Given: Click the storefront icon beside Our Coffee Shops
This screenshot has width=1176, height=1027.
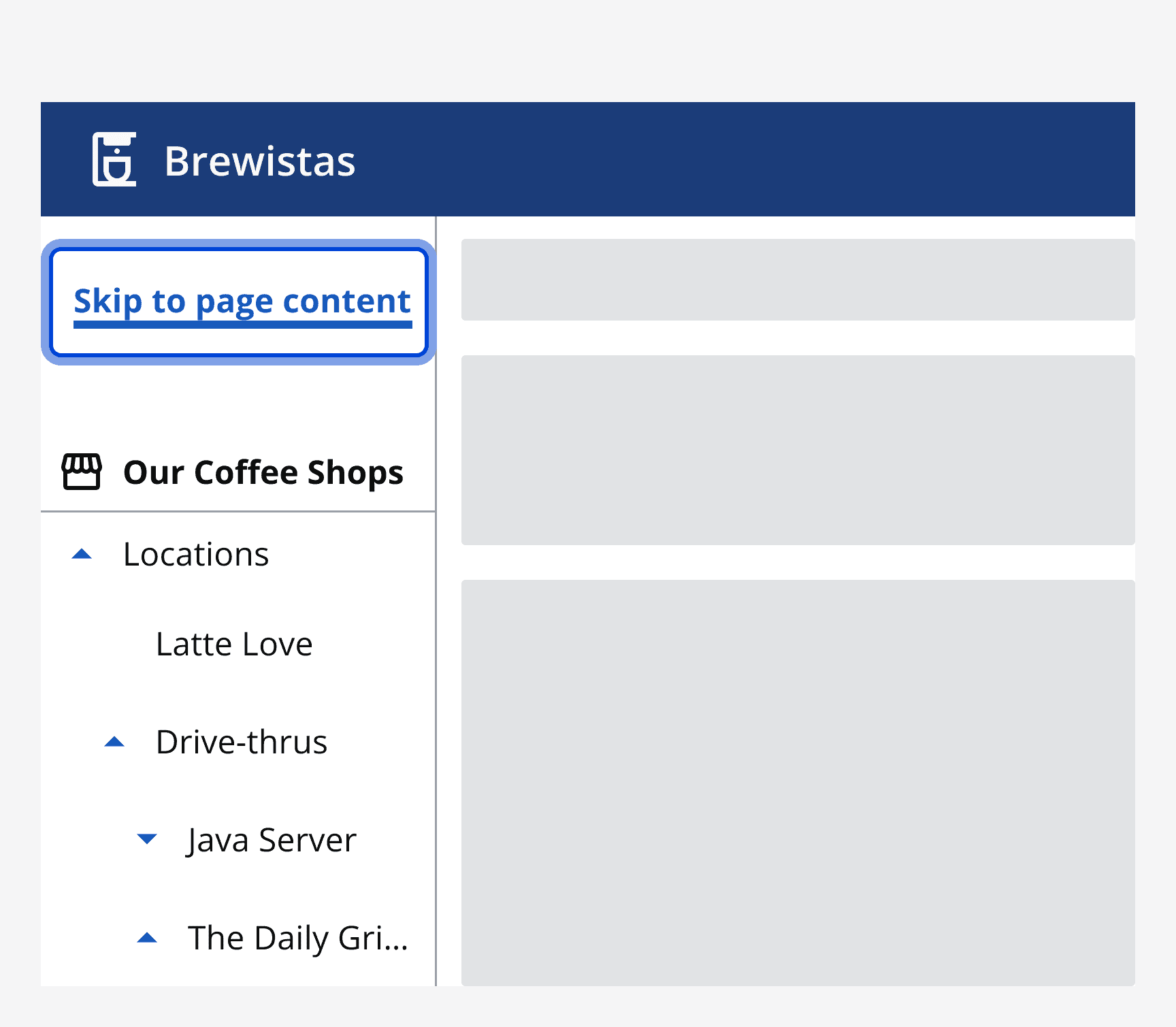Looking at the screenshot, I should pos(82,472).
